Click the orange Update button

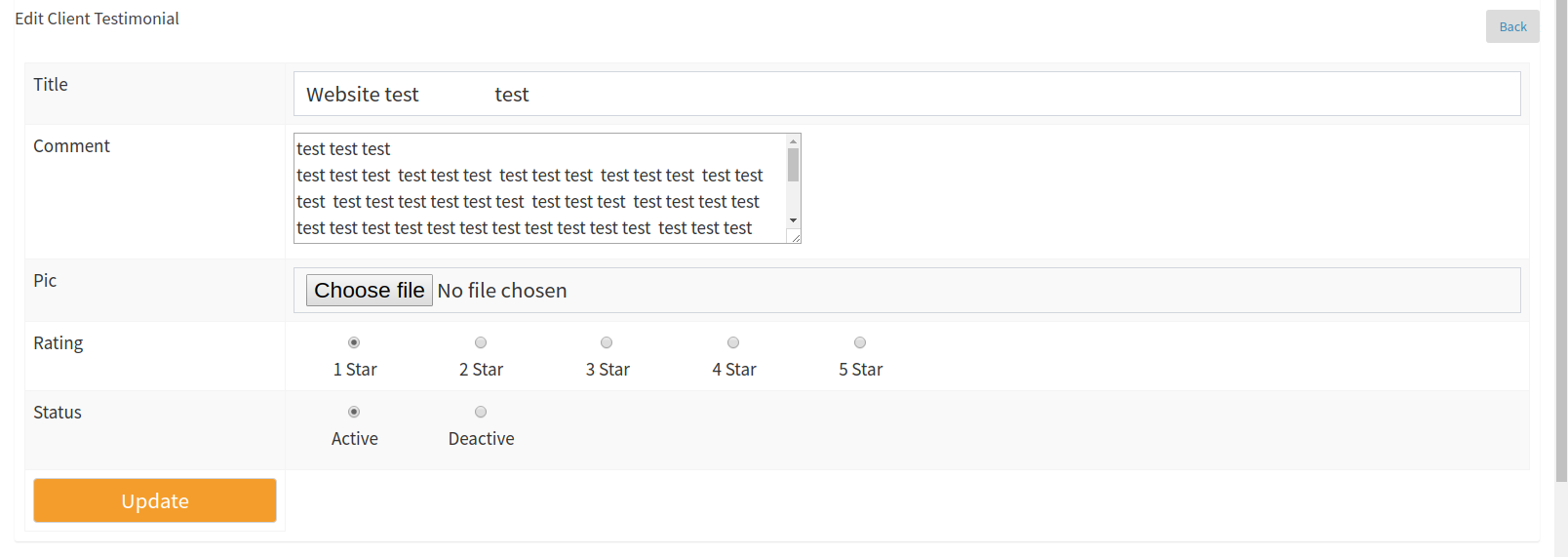pos(155,500)
